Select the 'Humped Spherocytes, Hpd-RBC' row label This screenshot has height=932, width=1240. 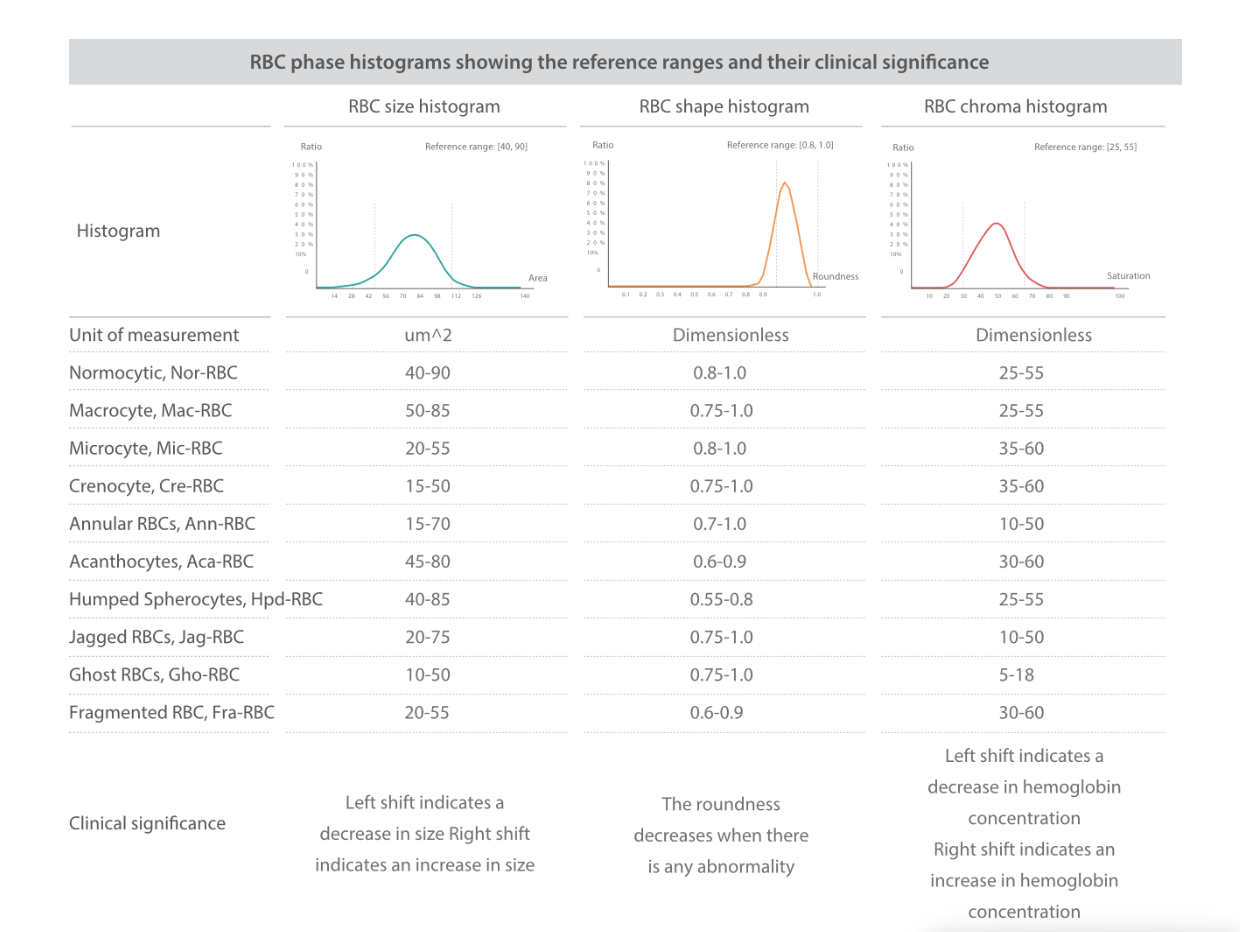coord(196,600)
